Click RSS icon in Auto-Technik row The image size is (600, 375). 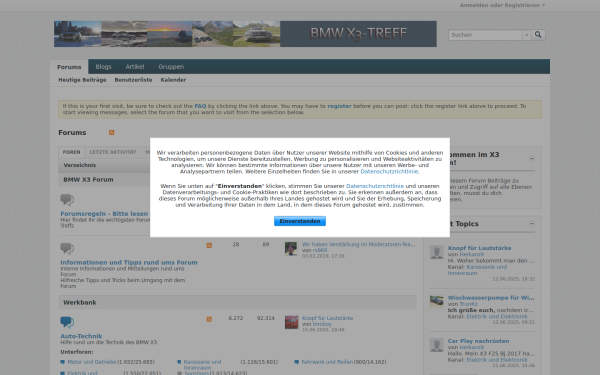pos(209,319)
